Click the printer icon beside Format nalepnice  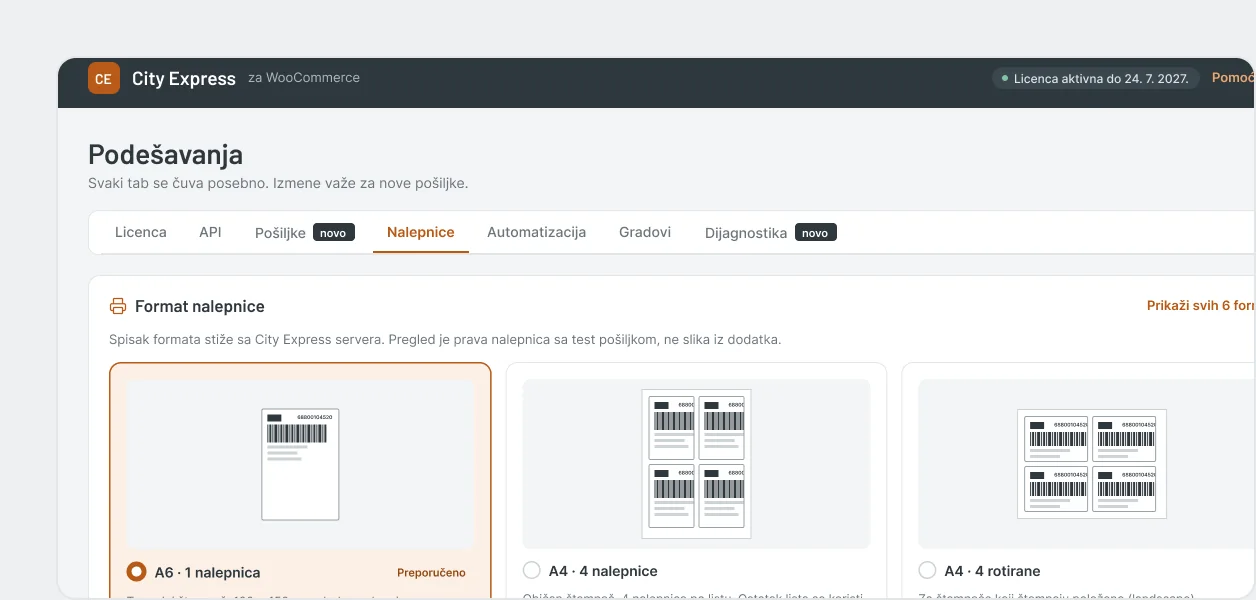click(118, 306)
